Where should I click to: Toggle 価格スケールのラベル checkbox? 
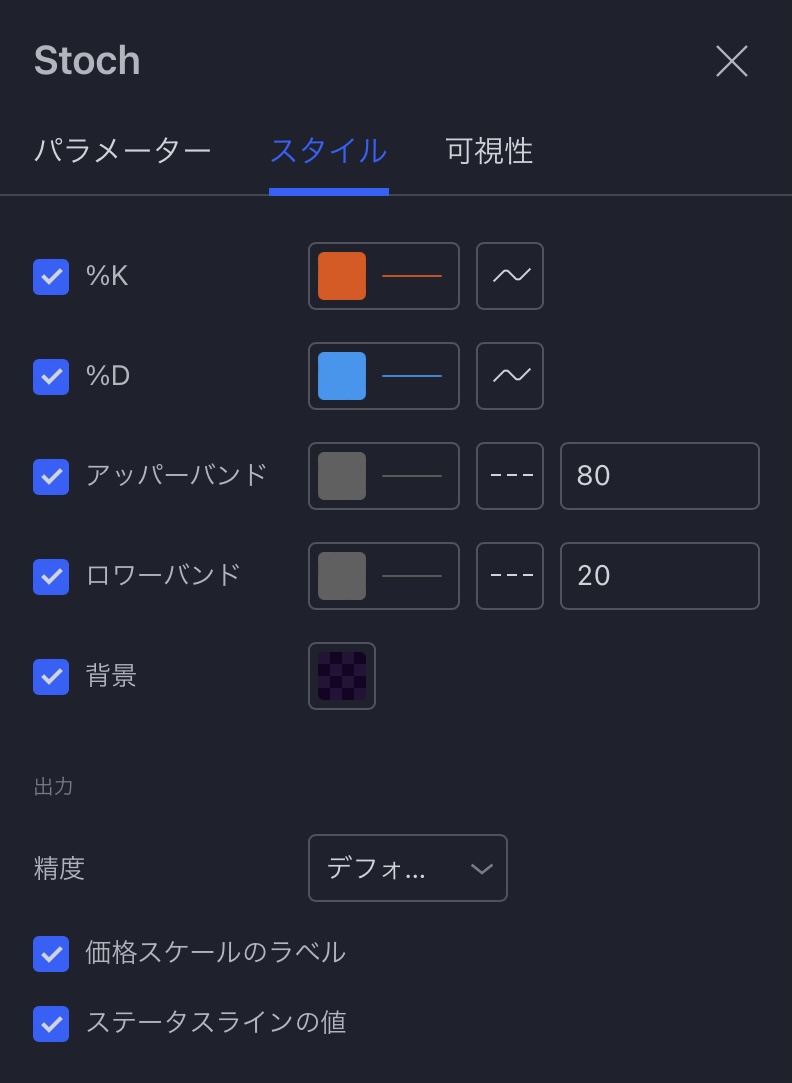tap(51, 954)
